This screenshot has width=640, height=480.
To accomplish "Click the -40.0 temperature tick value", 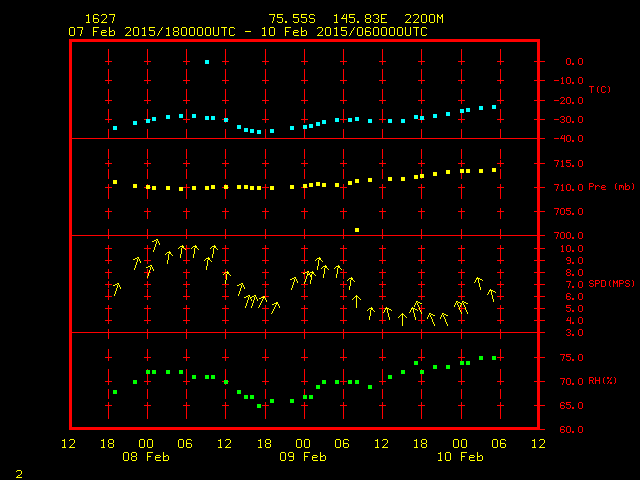I will pyautogui.click(x=569, y=139).
